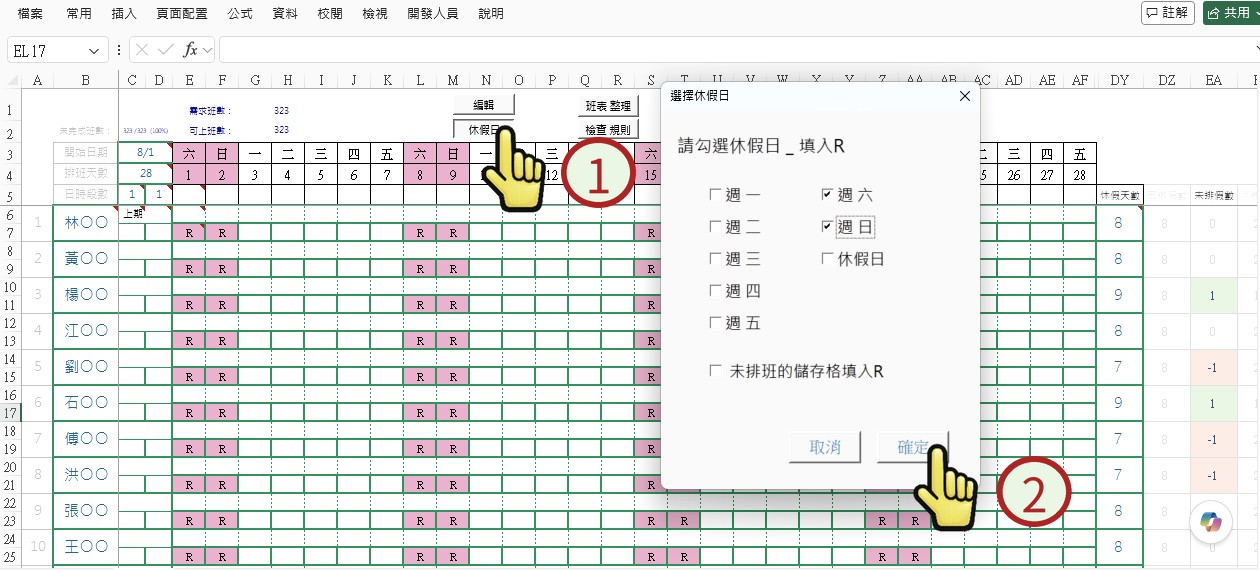Switch to the 檢視 ribbon tab
Screen dimensions: 1260x570
pyautogui.click(x=375, y=14)
